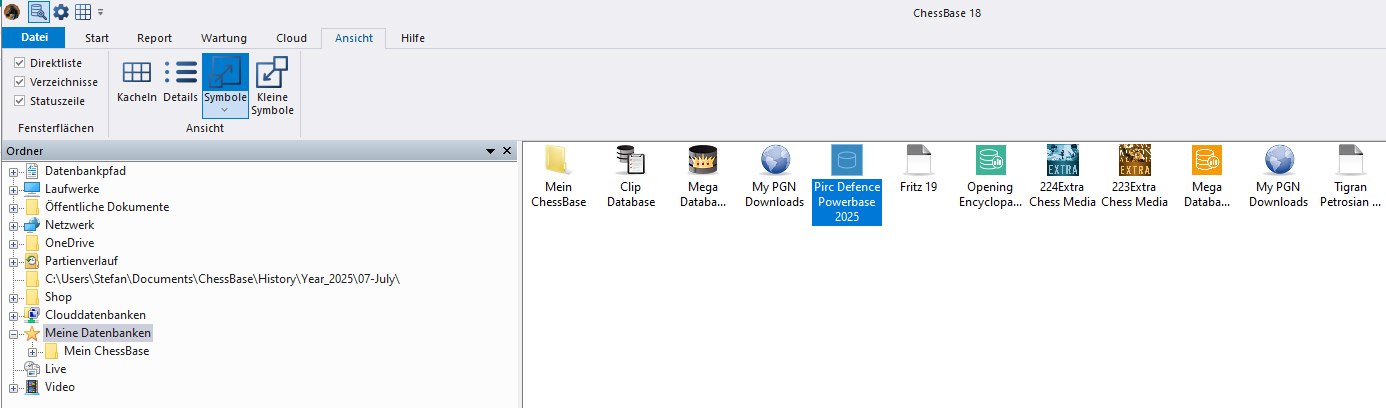Select the Clouddatenbanken folder entry

point(95,315)
